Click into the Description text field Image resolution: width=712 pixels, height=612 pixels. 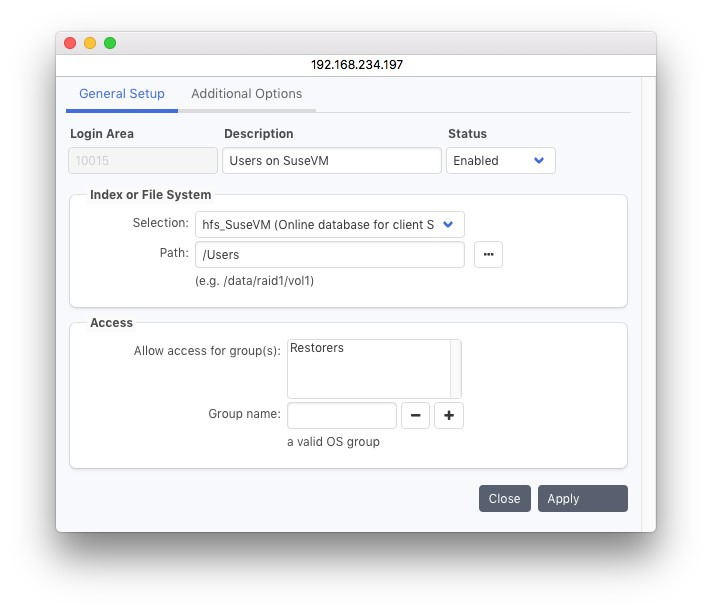point(331,161)
